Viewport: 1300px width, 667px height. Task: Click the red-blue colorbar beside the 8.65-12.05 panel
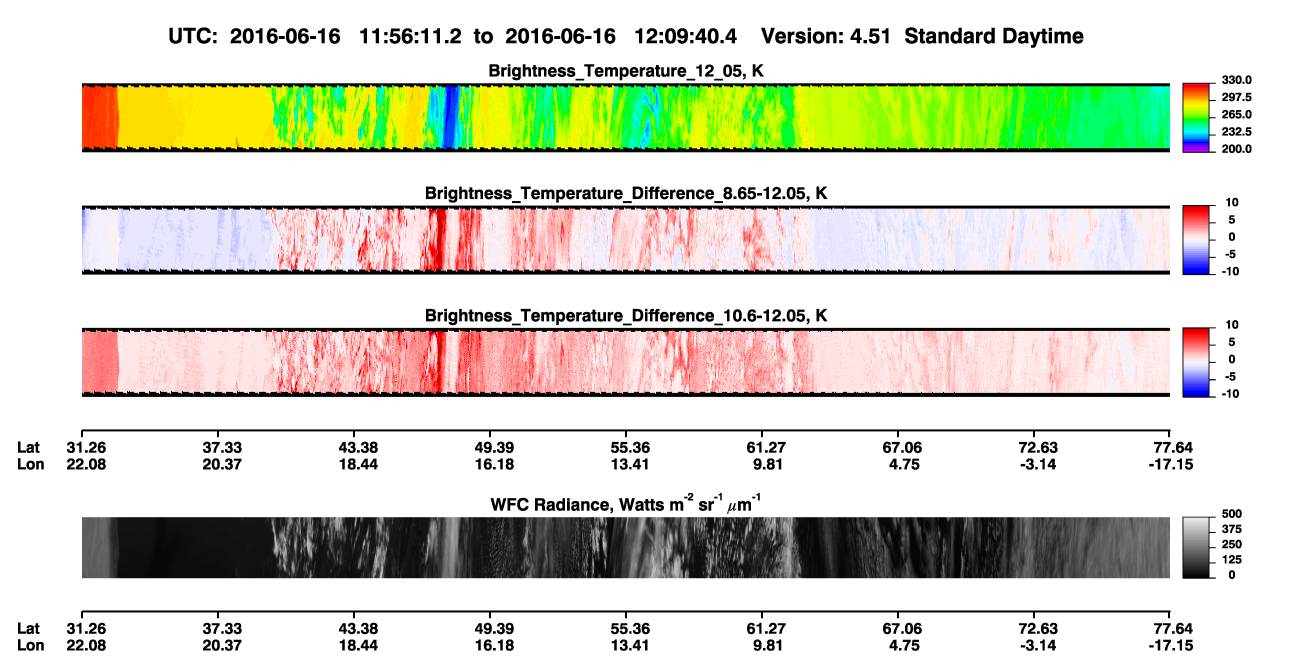[1196, 238]
